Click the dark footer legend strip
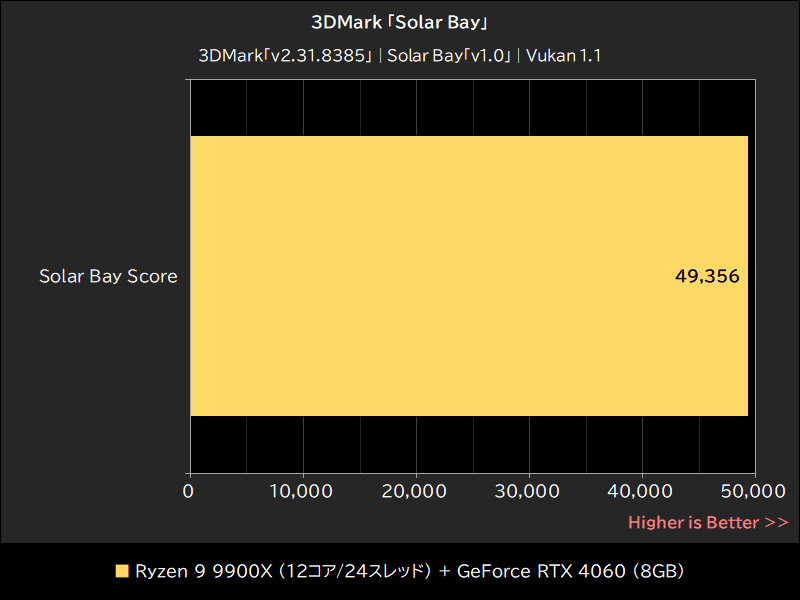Image resolution: width=800 pixels, height=600 pixels. pyautogui.click(x=400, y=571)
